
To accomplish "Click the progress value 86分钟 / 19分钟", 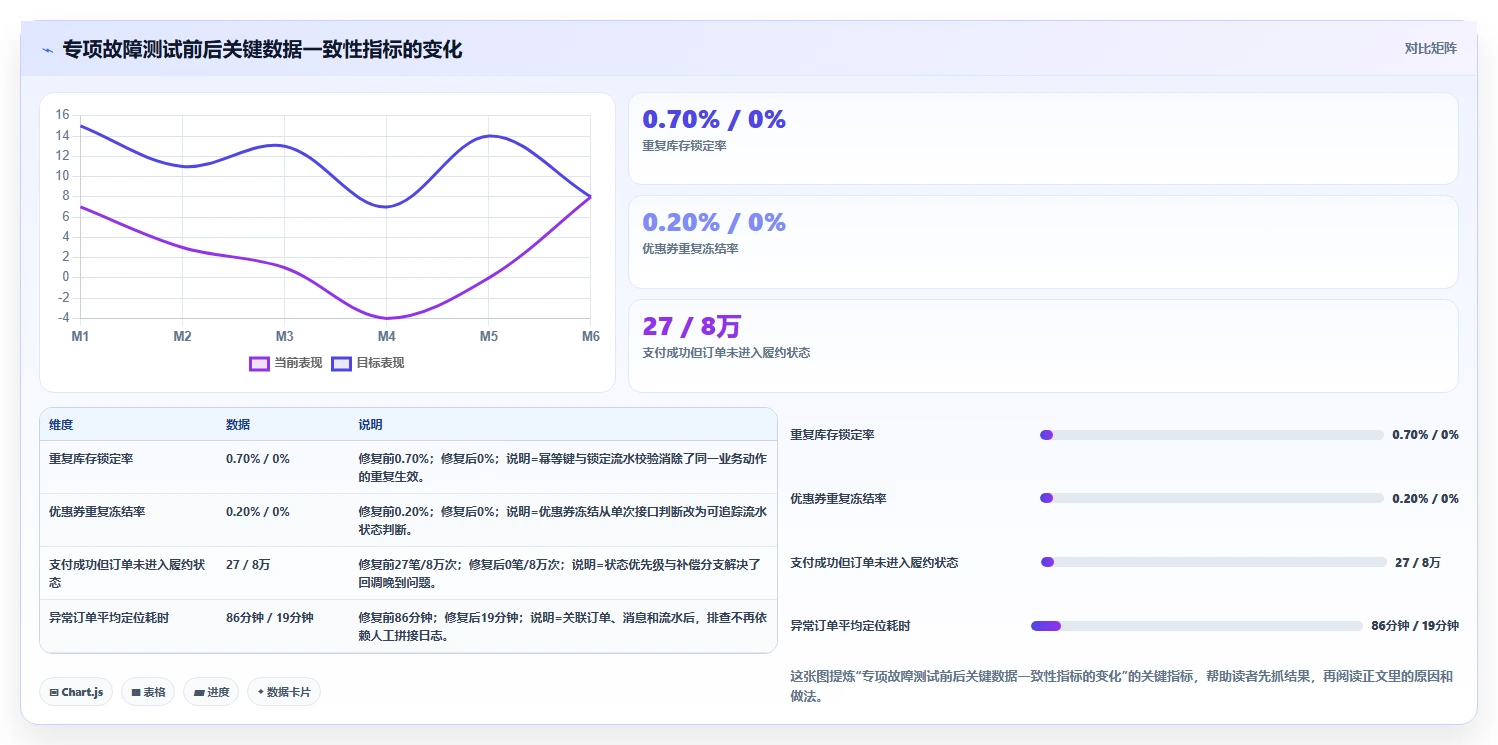I will tap(1415, 626).
